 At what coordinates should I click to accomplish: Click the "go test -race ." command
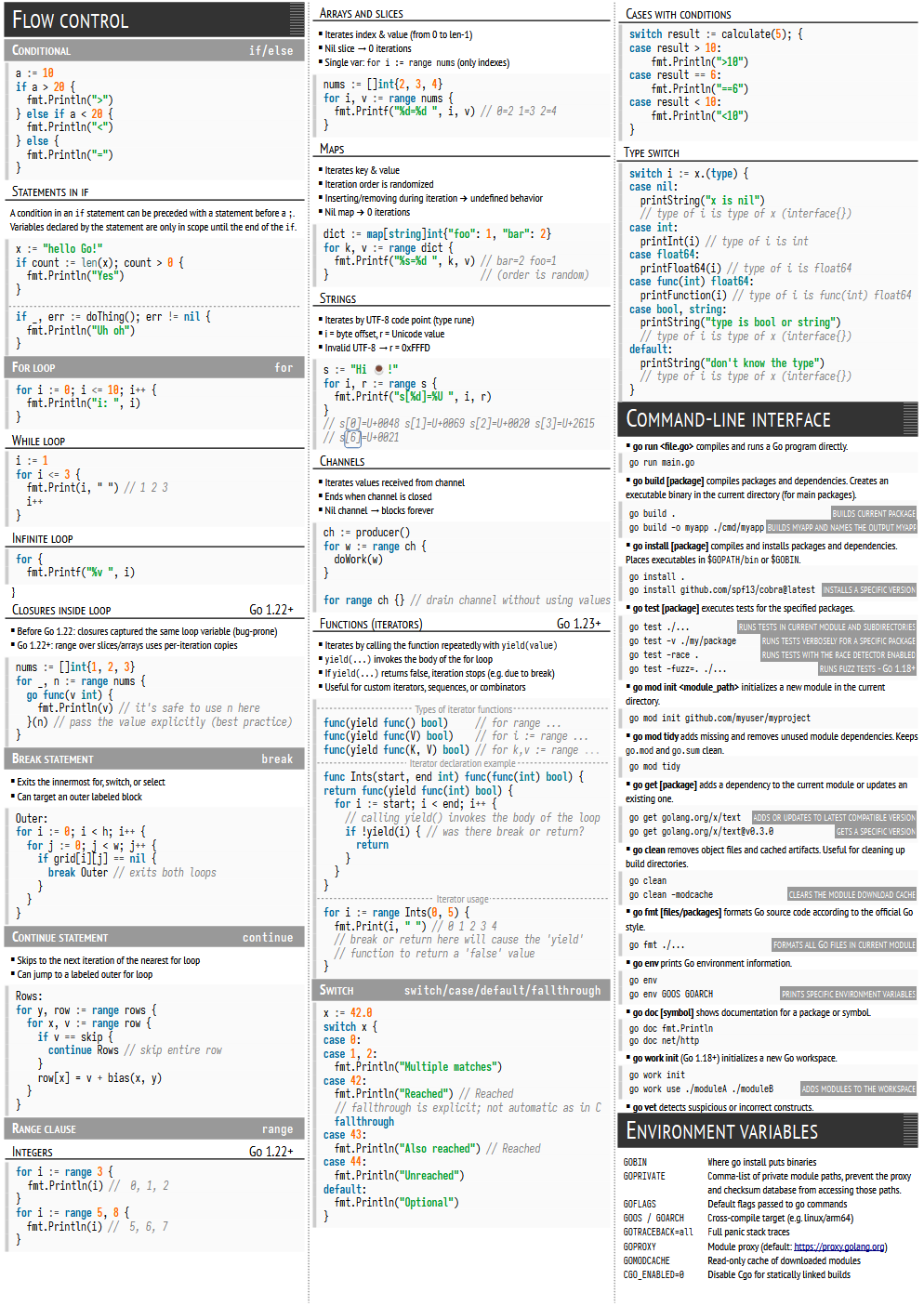tap(664, 654)
